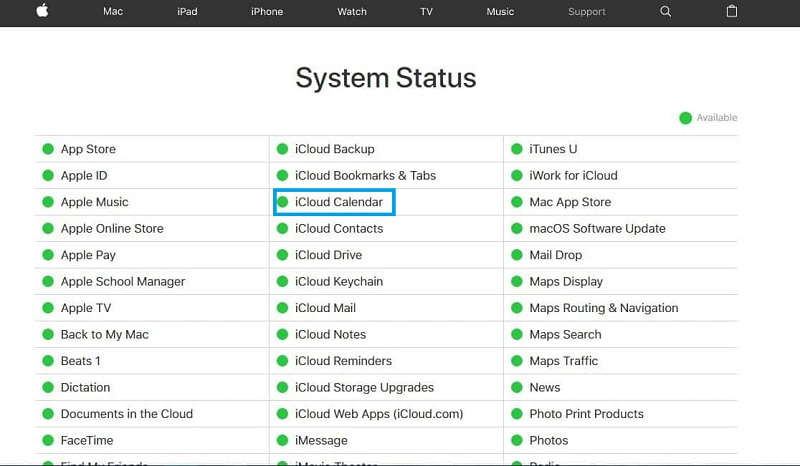Click the Photo Print Products text
This screenshot has width=800, height=466.
pyautogui.click(x=587, y=414)
